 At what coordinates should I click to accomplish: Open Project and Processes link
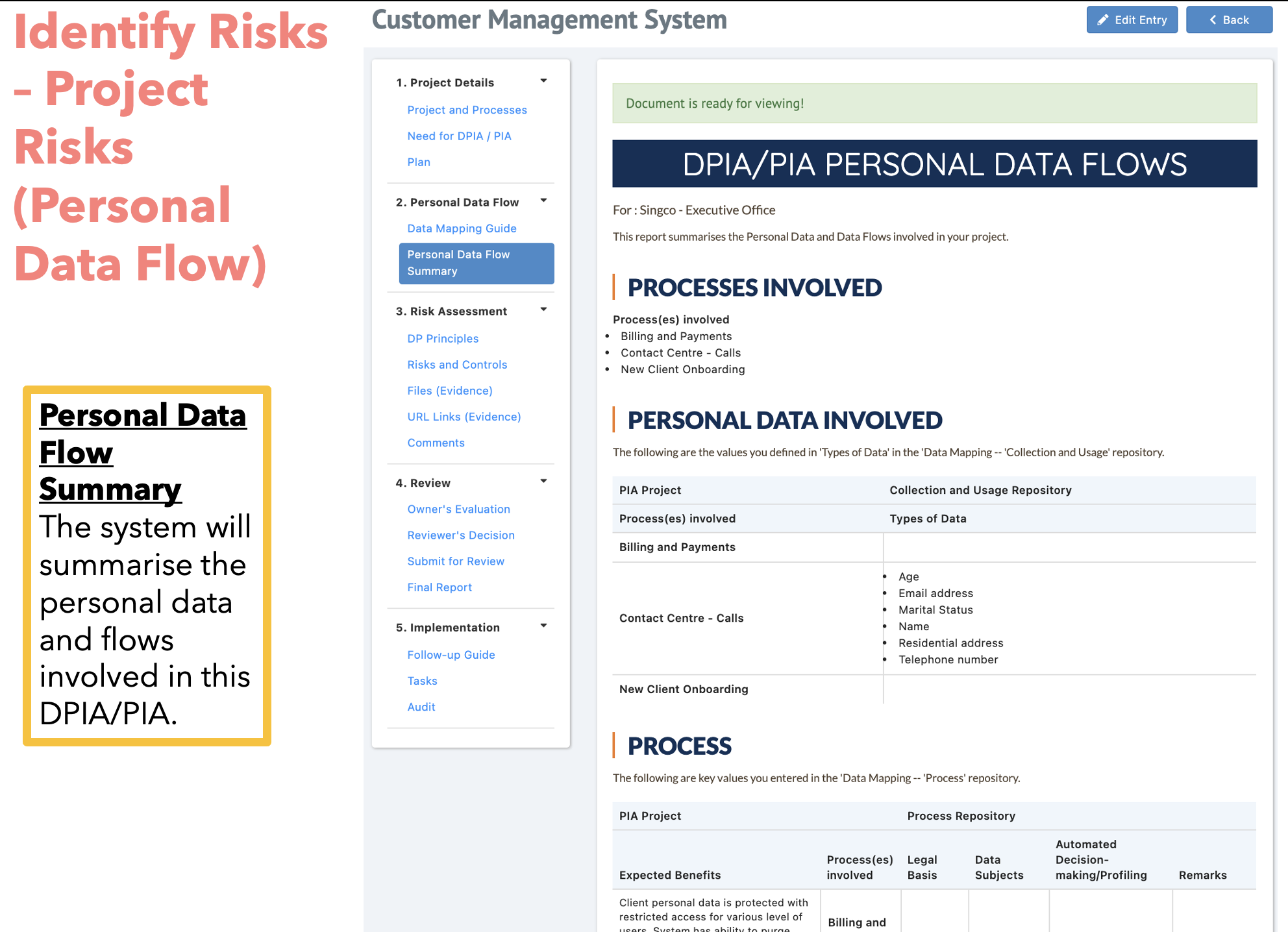coord(467,110)
